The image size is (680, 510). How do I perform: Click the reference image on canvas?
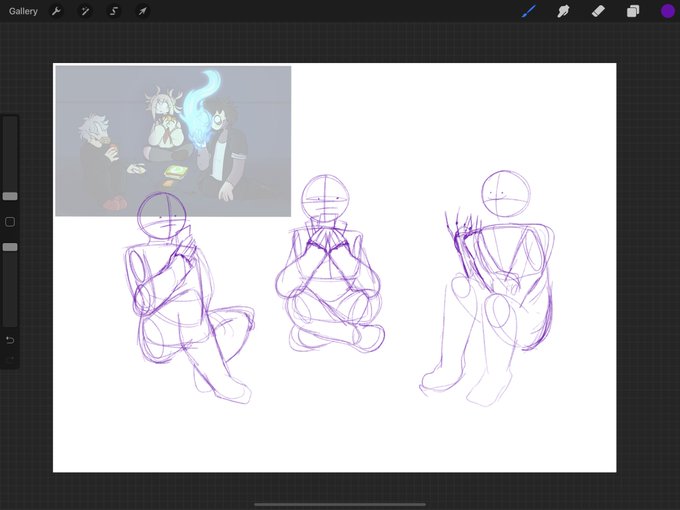[173, 141]
